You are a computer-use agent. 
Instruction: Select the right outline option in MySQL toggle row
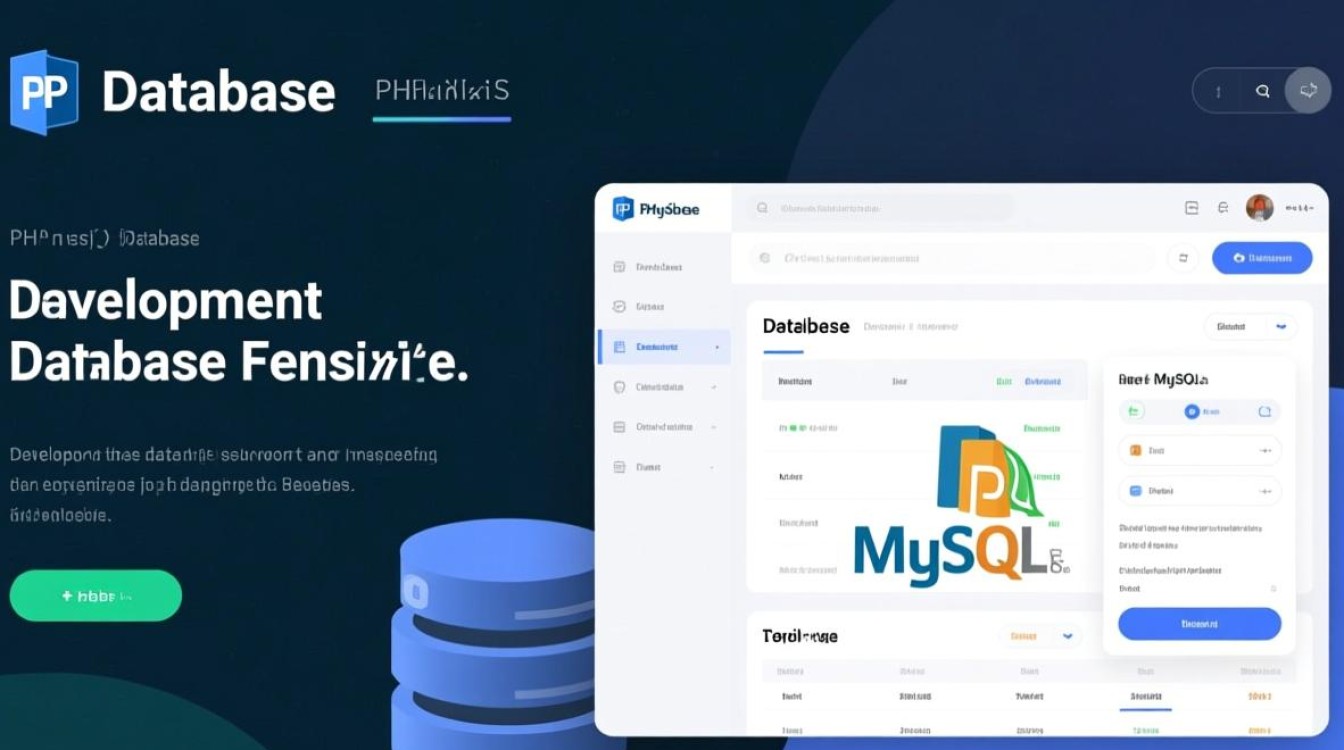pos(1264,411)
